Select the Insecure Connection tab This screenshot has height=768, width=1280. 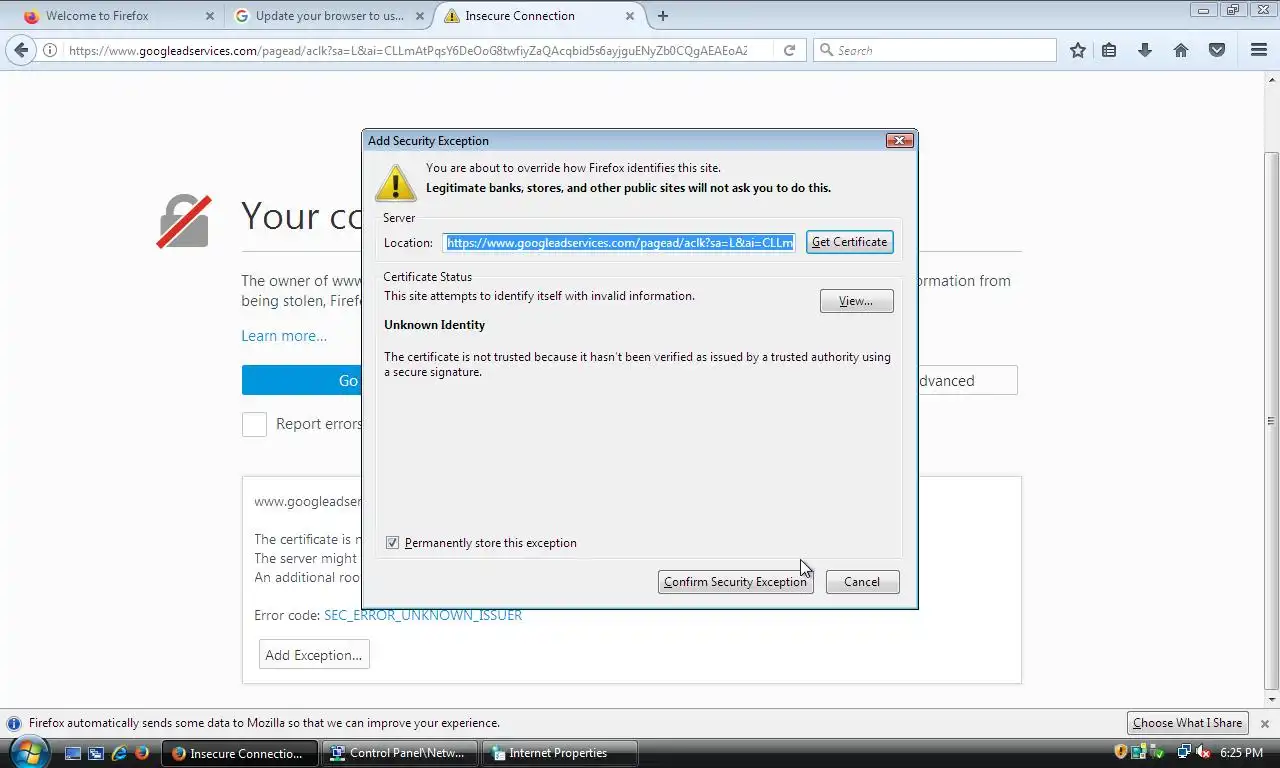point(538,16)
